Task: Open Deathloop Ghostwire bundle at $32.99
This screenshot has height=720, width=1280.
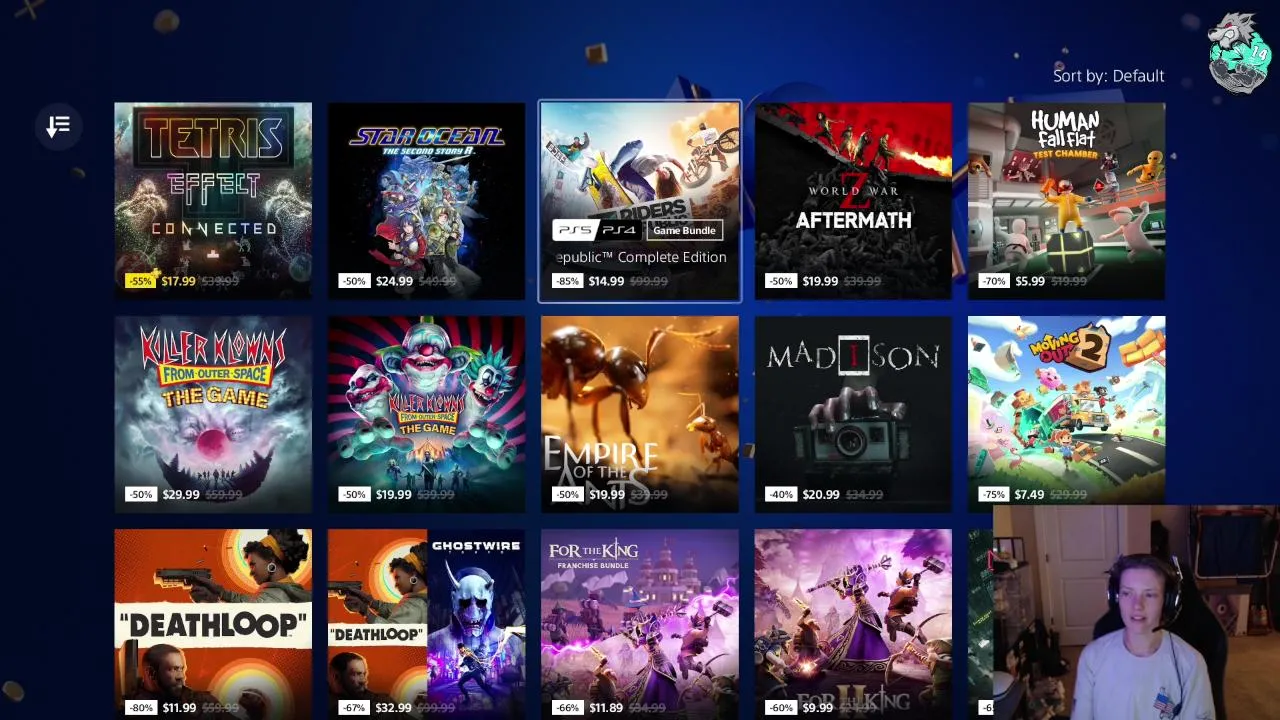Action: [x=426, y=624]
